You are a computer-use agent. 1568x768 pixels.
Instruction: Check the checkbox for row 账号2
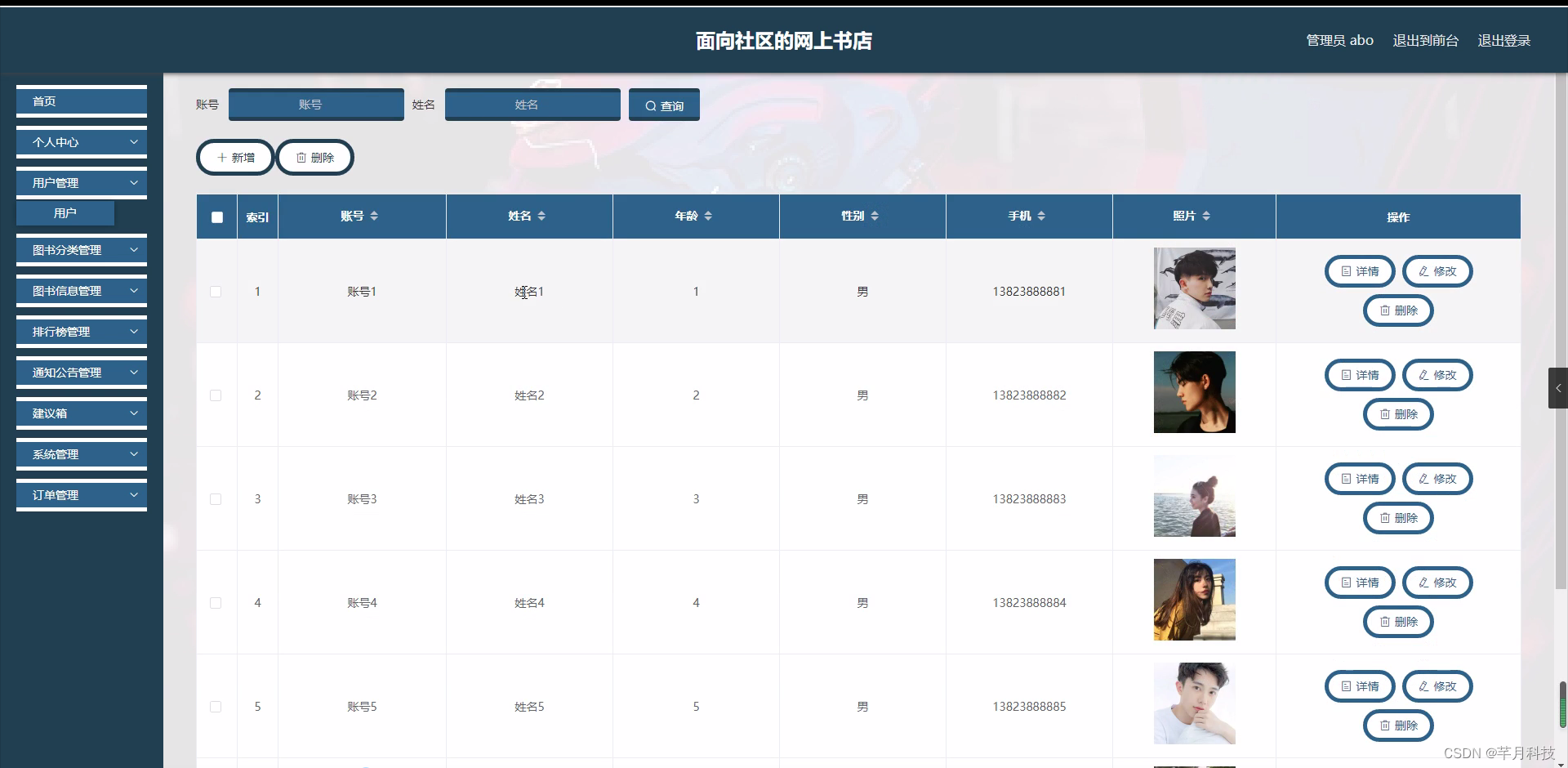point(216,395)
